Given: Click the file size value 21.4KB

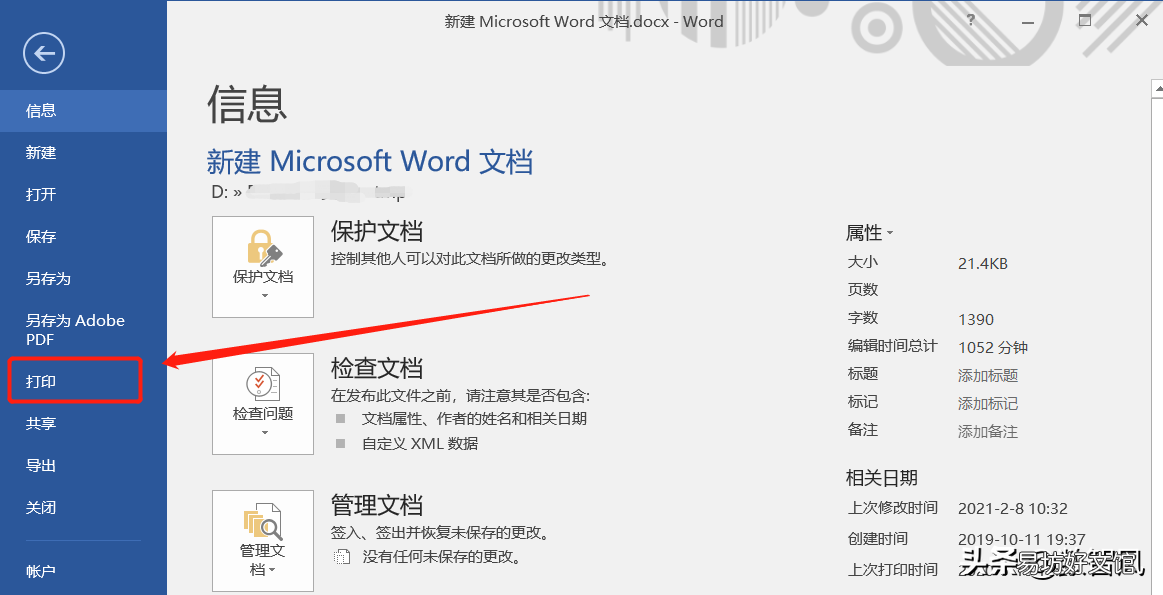Looking at the screenshot, I should pyautogui.click(x=983, y=263).
